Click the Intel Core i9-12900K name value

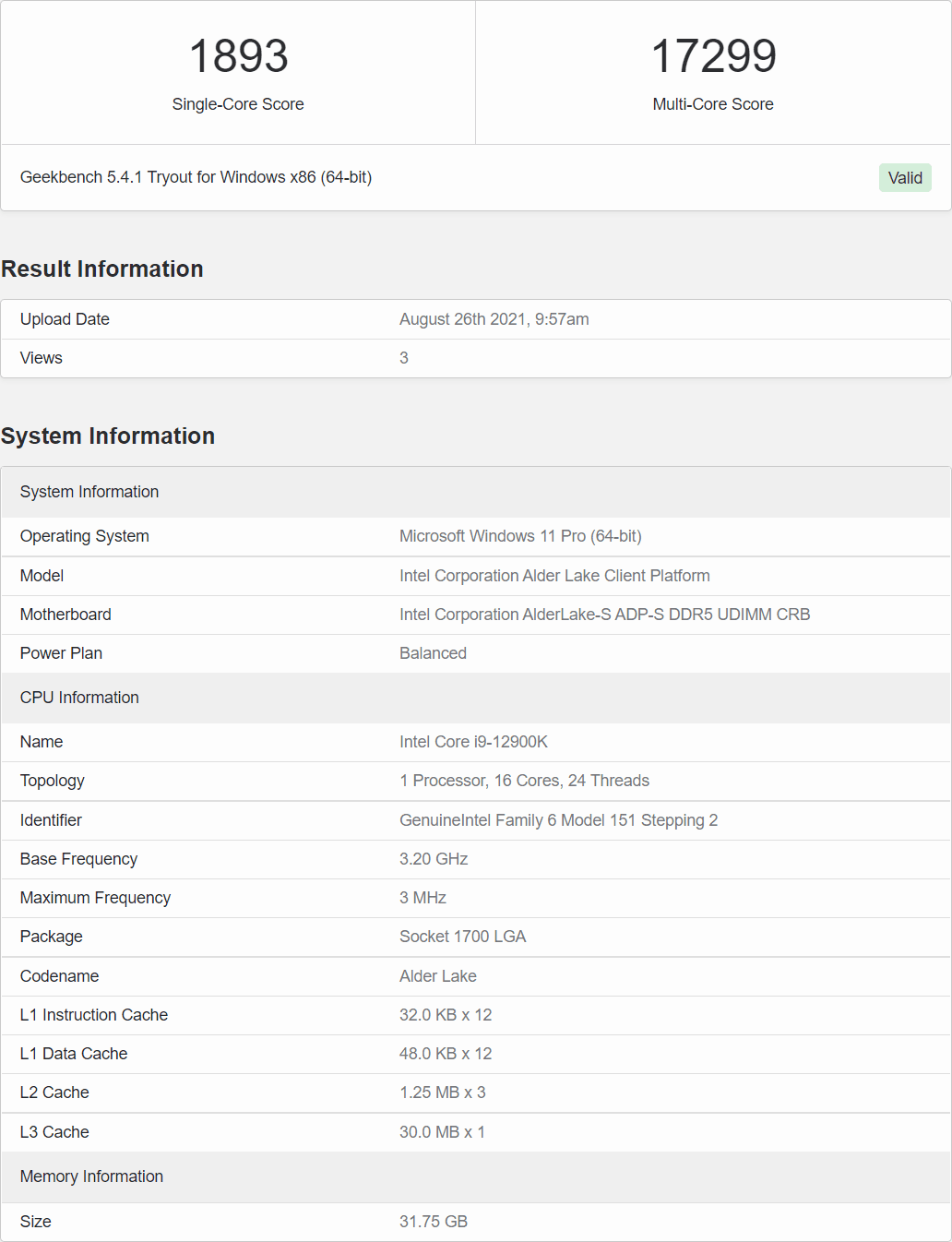click(473, 742)
